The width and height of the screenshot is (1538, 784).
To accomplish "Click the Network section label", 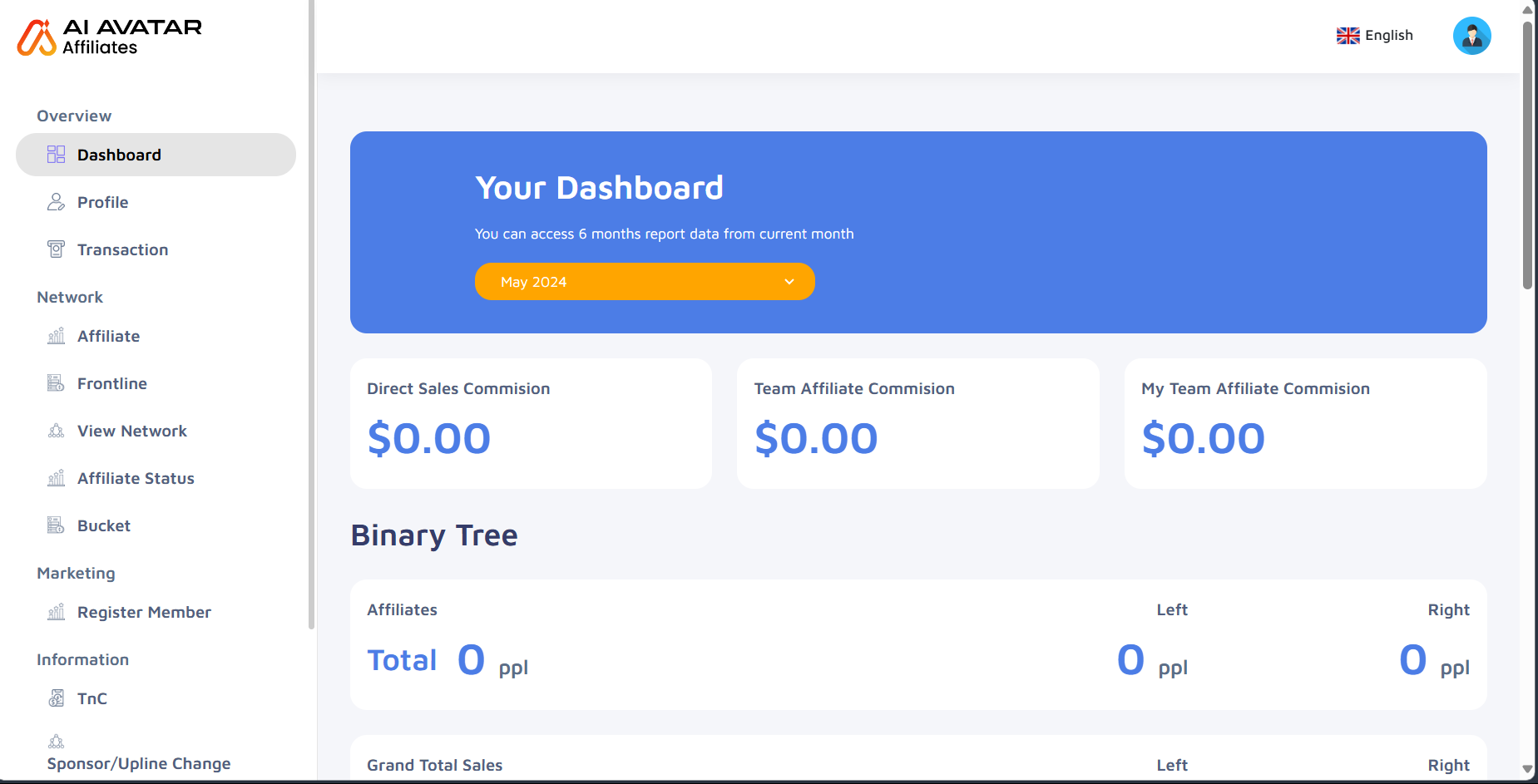I will 70,297.
